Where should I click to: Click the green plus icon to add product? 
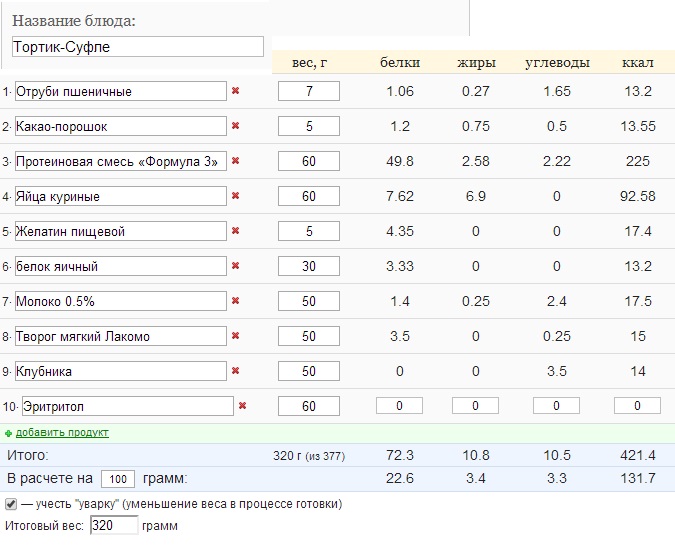(x=9, y=433)
